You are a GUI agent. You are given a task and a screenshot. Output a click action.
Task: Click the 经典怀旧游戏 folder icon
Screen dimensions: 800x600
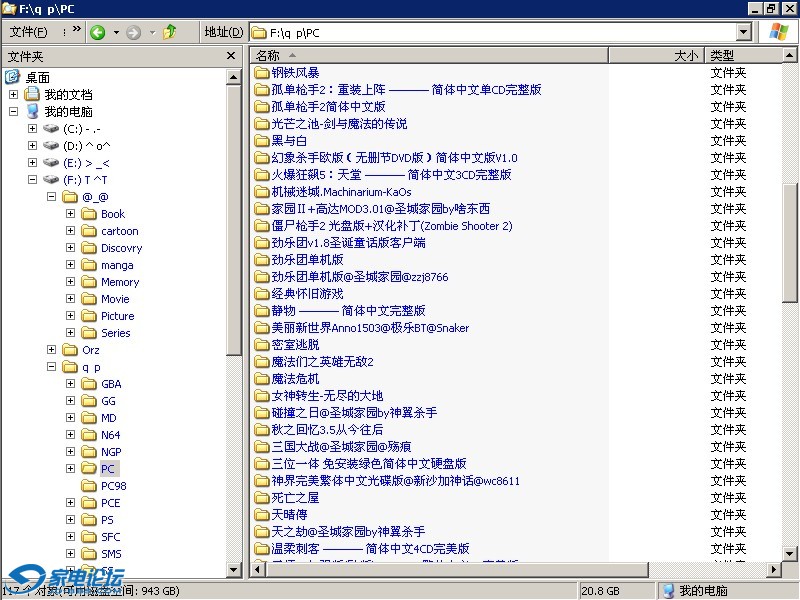pyautogui.click(x=262, y=294)
